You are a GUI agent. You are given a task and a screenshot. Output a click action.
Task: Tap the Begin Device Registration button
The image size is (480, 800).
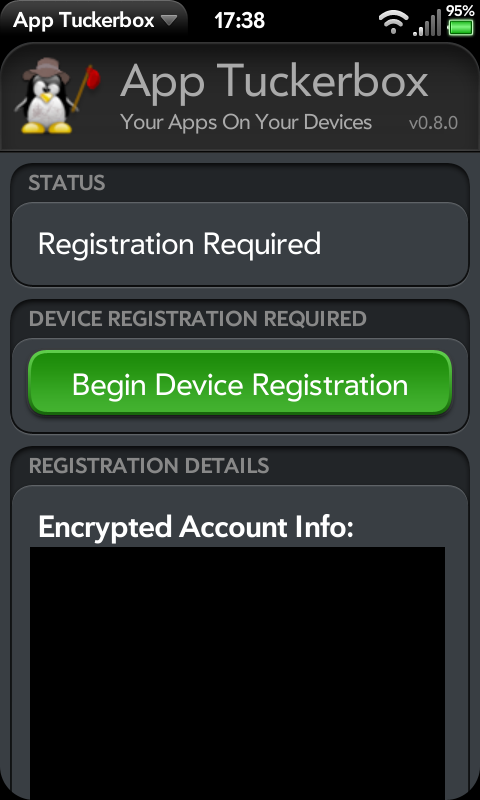pos(240,383)
